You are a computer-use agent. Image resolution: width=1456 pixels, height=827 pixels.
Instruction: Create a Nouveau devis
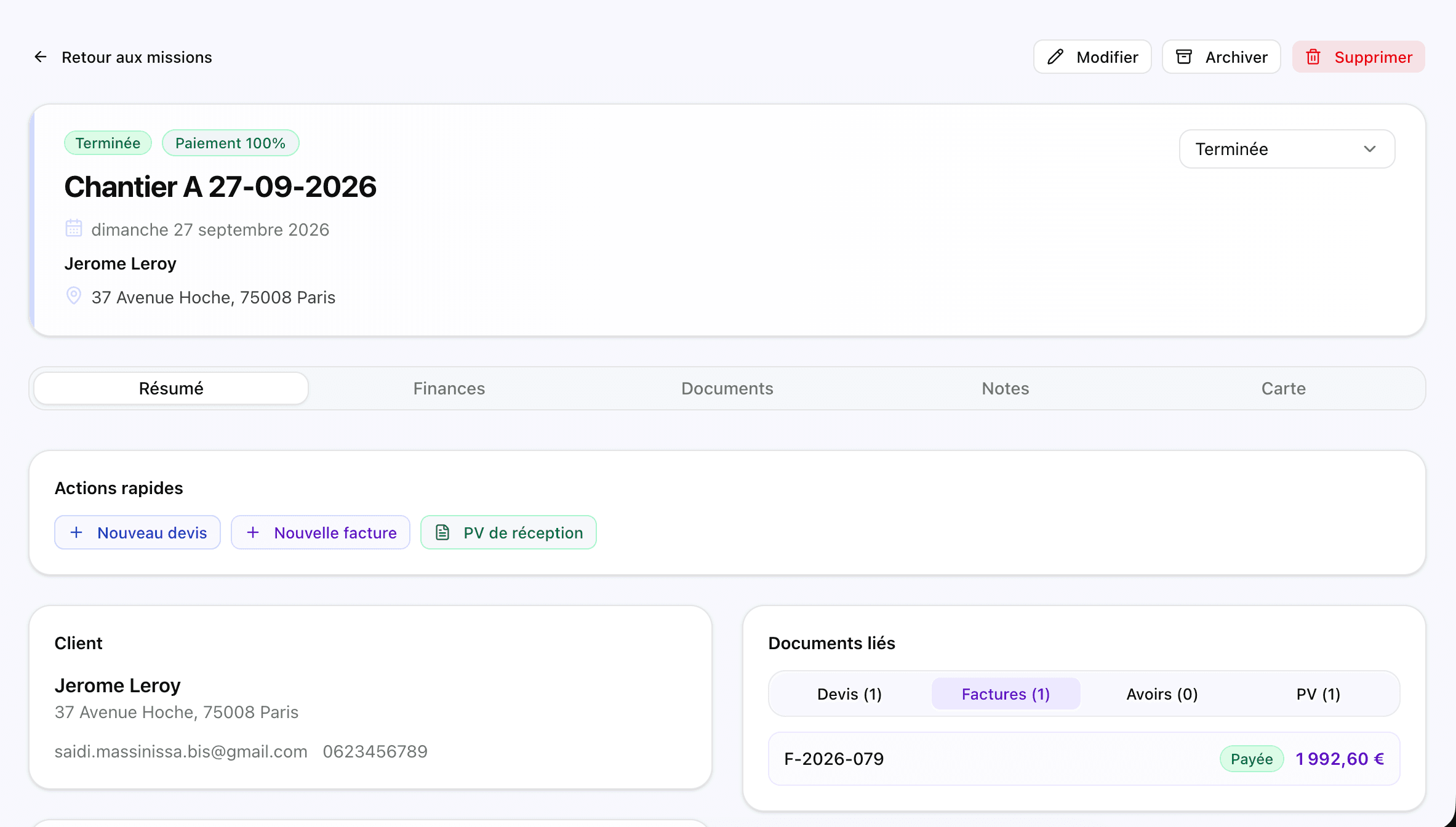[137, 532]
